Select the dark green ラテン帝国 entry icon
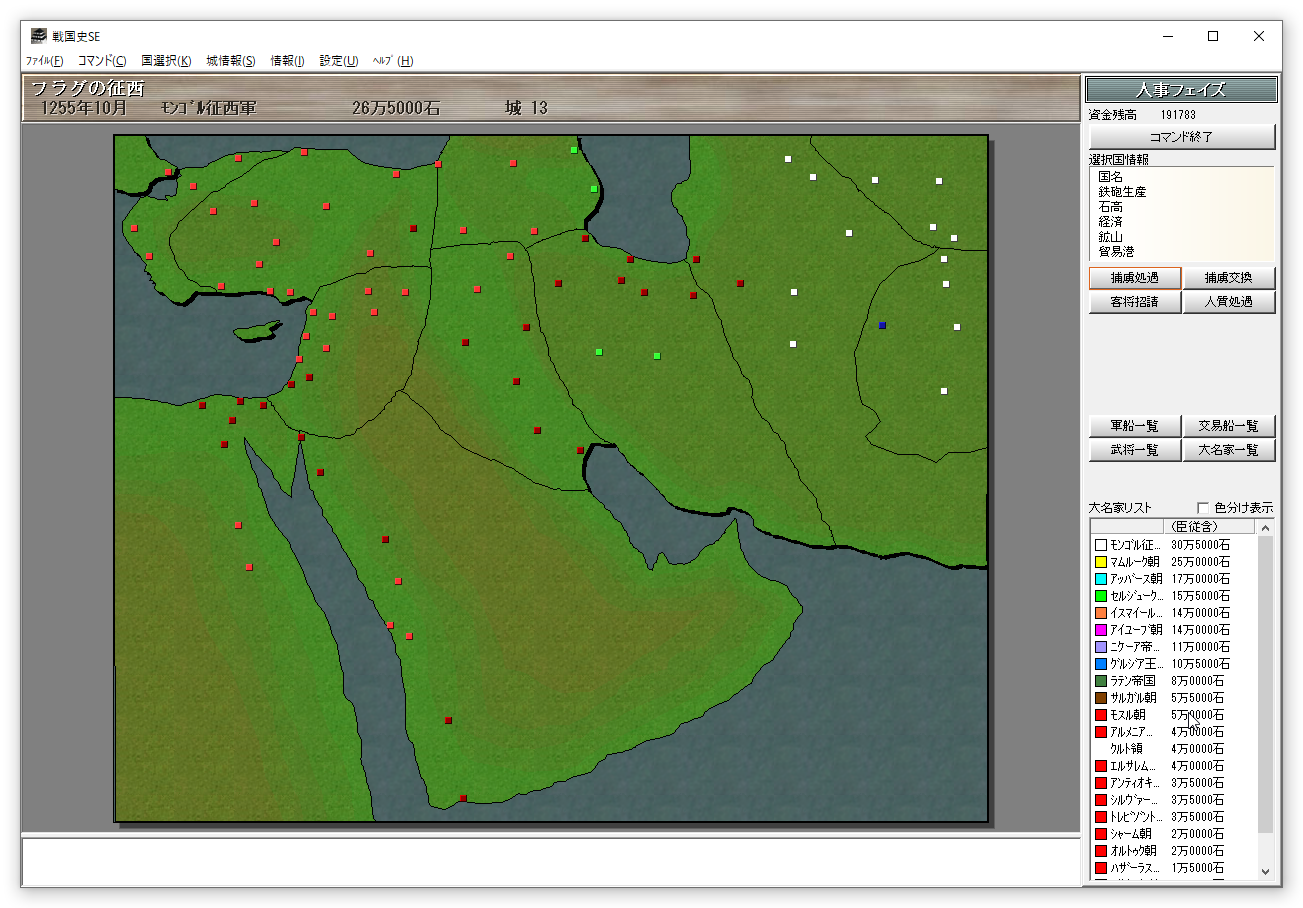1303x908 pixels. [x=1101, y=681]
